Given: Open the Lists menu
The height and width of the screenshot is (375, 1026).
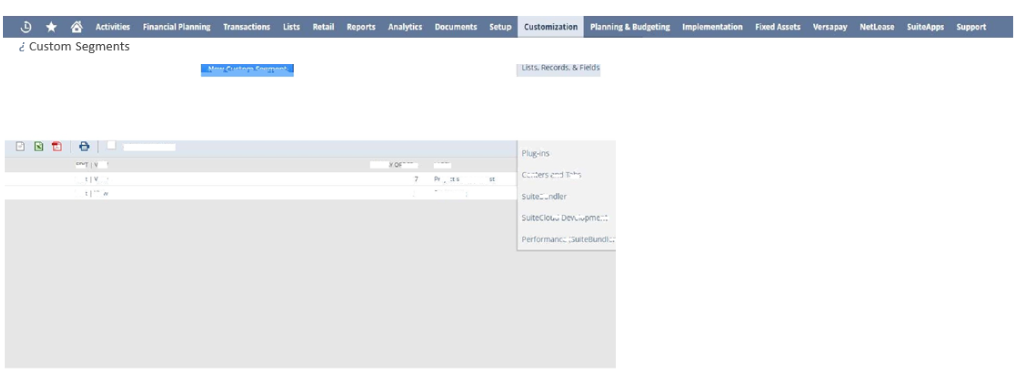Looking at the screenshot, I should [x=292, y=27].
